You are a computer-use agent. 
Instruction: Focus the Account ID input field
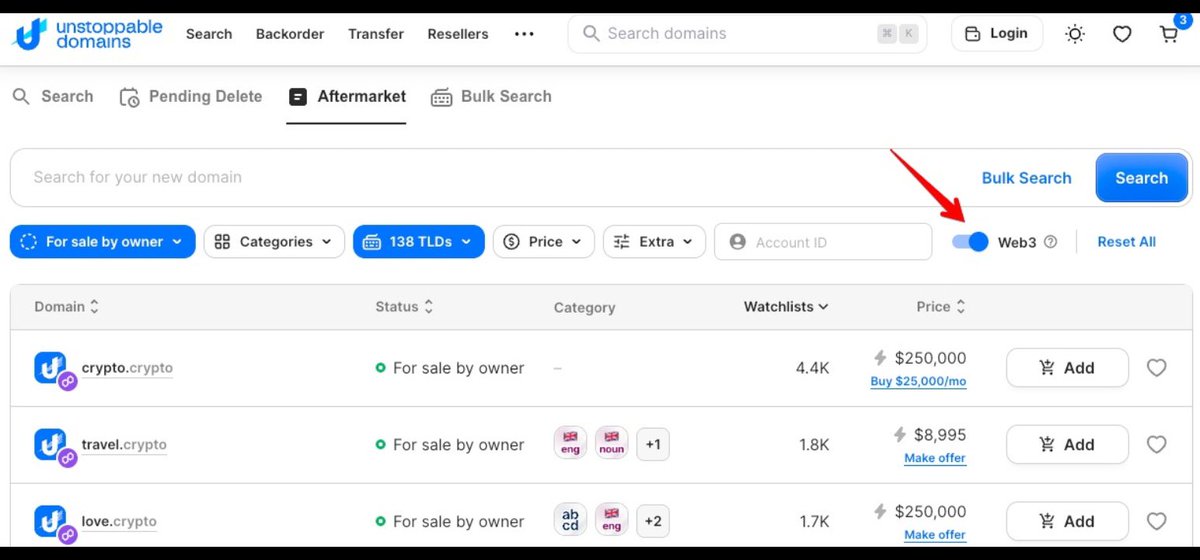click(x=823, y=242)
